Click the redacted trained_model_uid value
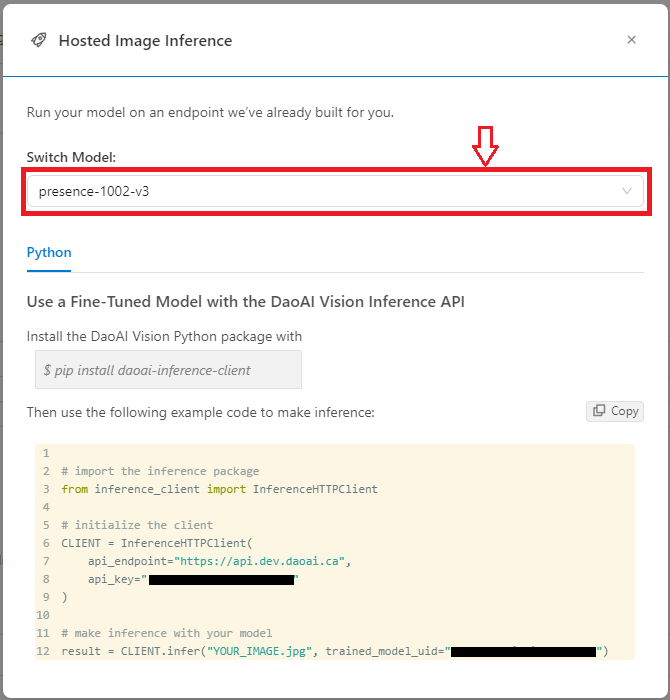The width and height of the screenshot is (670, 700). (x=523, y=651)
